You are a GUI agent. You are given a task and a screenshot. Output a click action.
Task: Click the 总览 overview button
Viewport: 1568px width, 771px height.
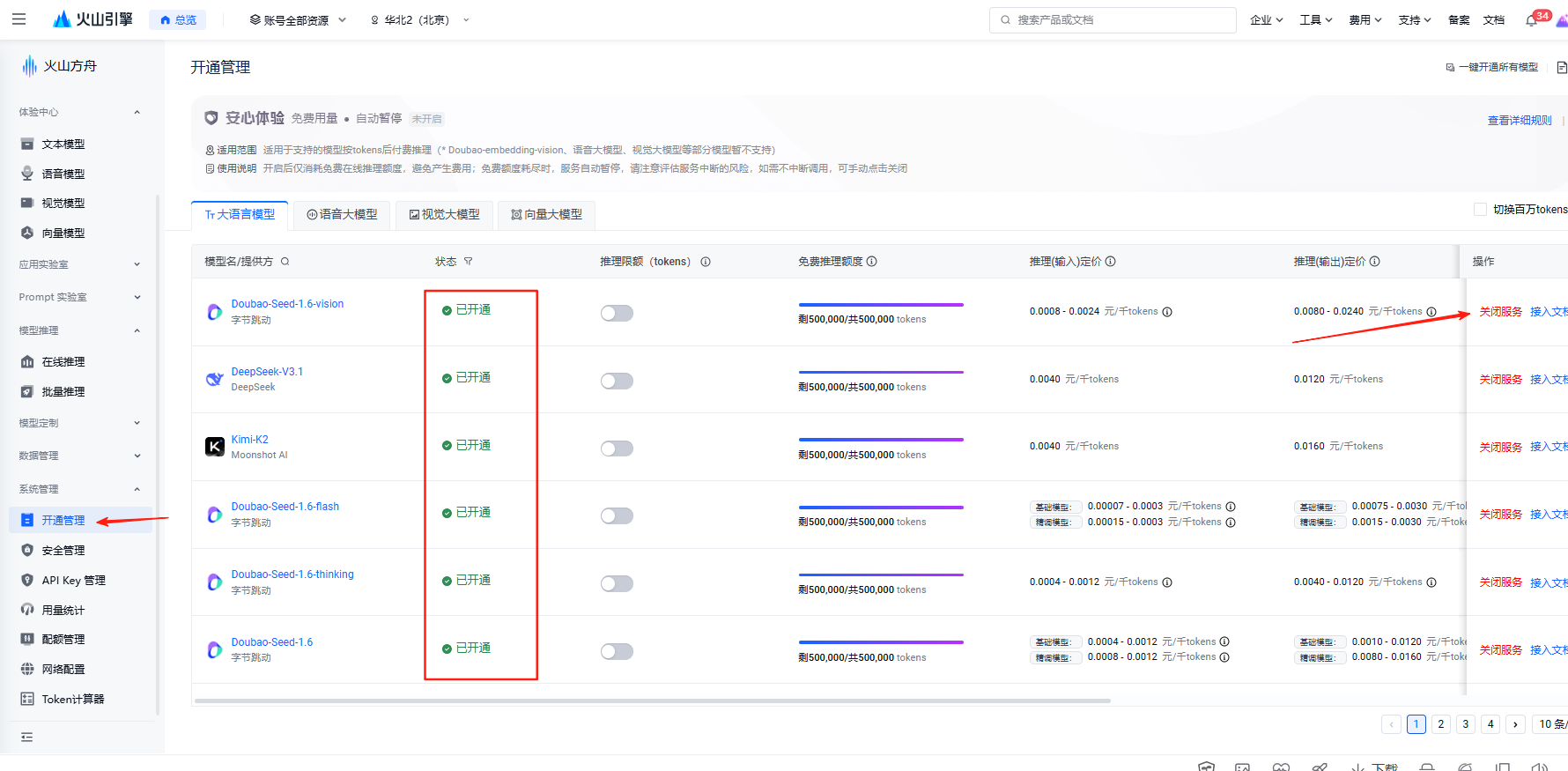(x=178, y=19)
